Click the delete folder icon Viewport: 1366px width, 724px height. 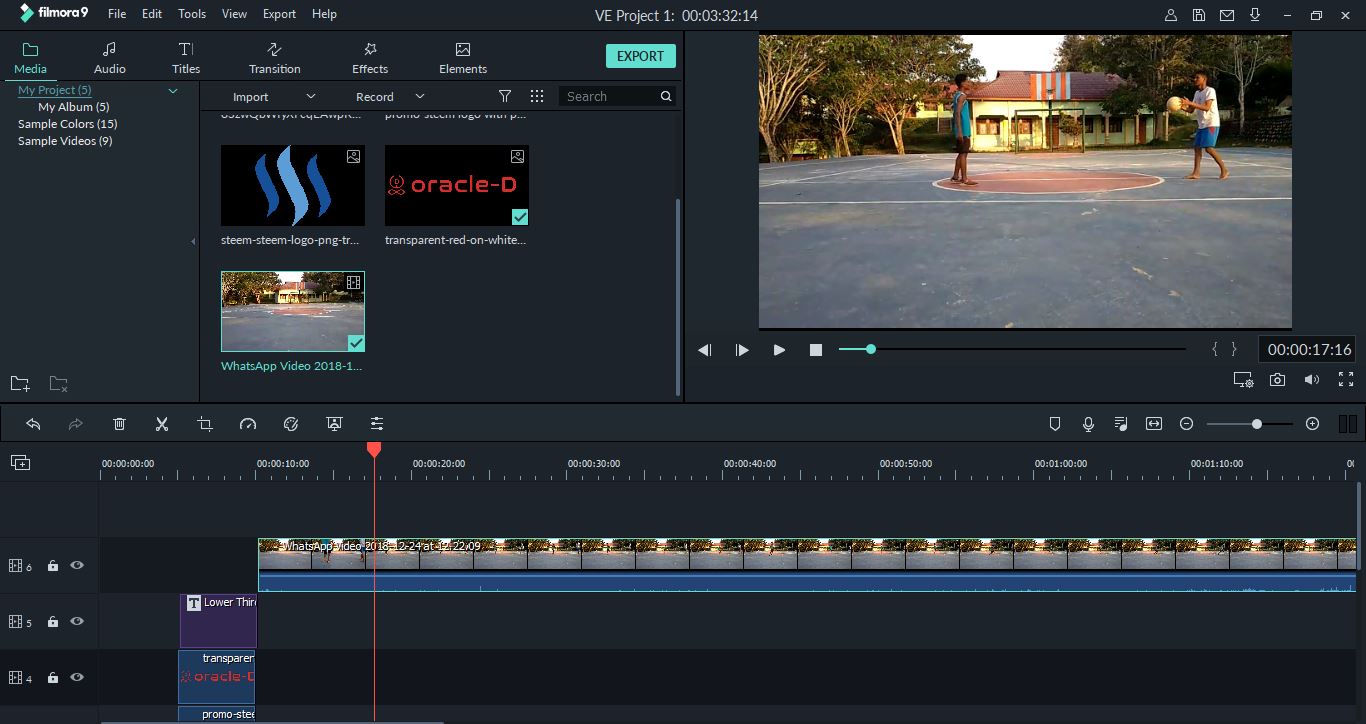pos(59,383)
